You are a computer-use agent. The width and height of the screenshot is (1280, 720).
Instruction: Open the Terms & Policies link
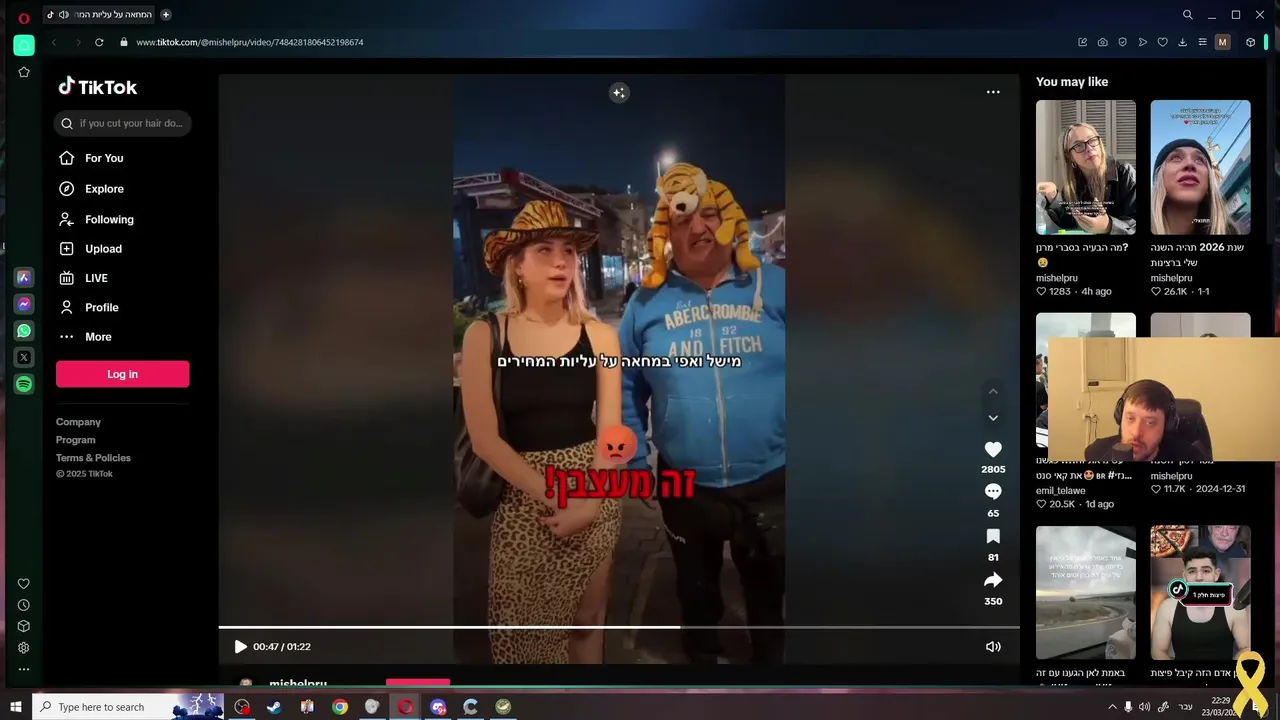tap(93, 458)
